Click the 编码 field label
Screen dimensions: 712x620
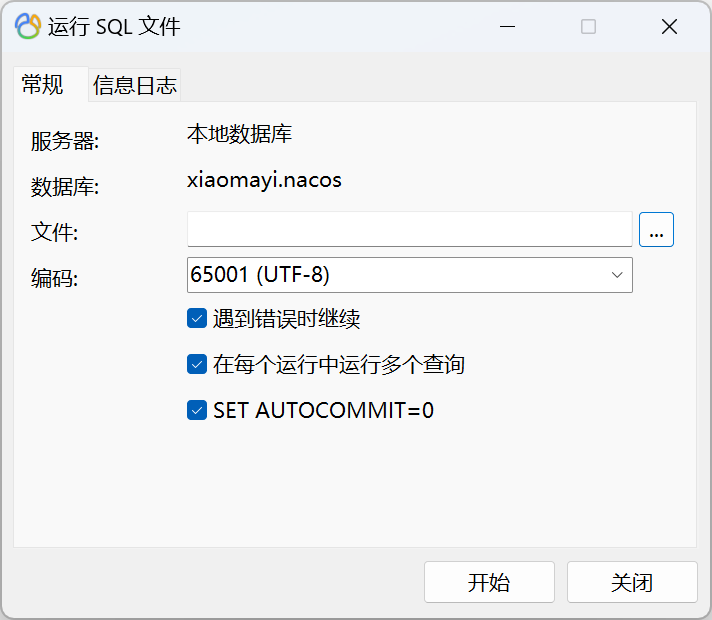pos(54,278)
